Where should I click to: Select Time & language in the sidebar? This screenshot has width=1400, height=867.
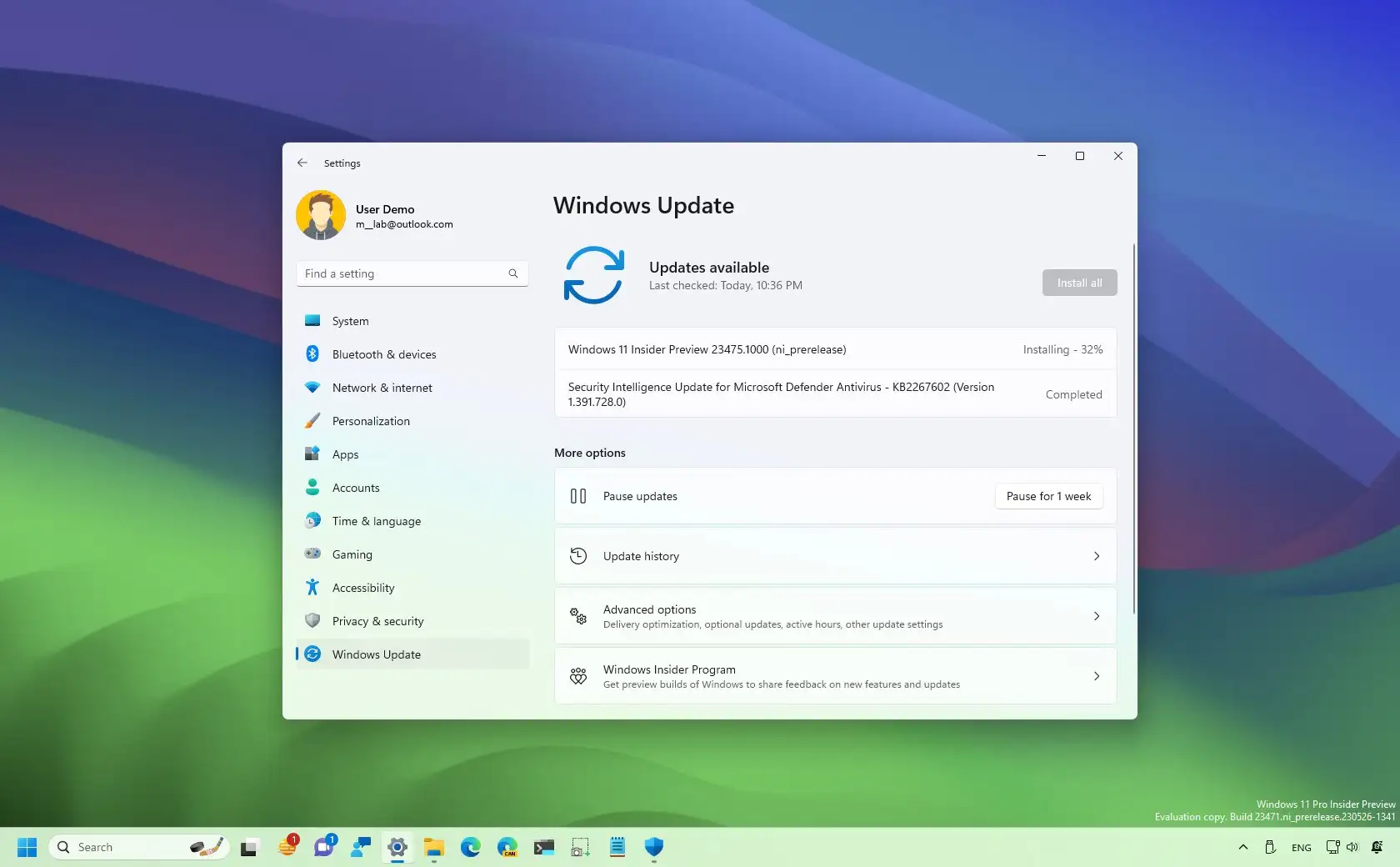tap(375, 521)
